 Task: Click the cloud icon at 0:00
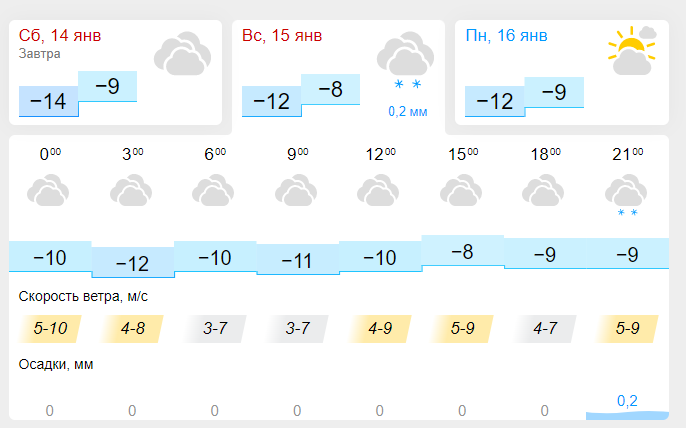(48, 190)
